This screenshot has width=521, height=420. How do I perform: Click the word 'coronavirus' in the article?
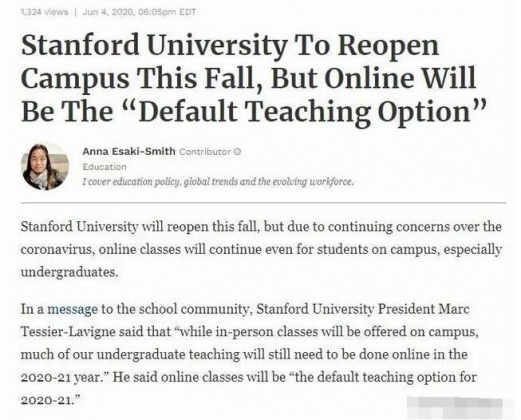coord(56,250)
